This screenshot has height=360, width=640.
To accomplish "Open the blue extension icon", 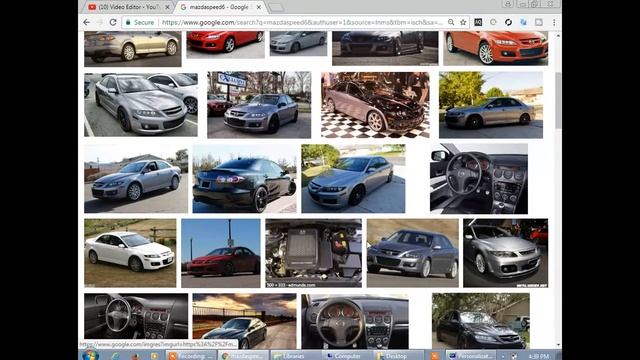I will click(x=523, y=22).
